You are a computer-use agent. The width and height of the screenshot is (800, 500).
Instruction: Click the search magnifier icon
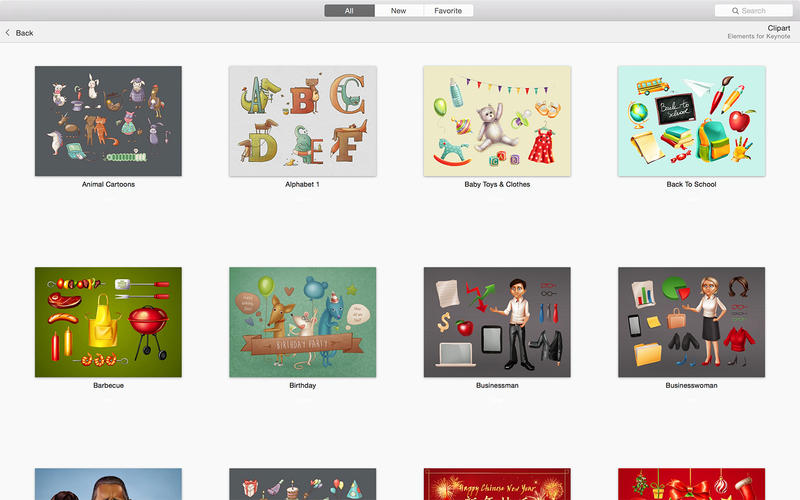coord(735,11)
